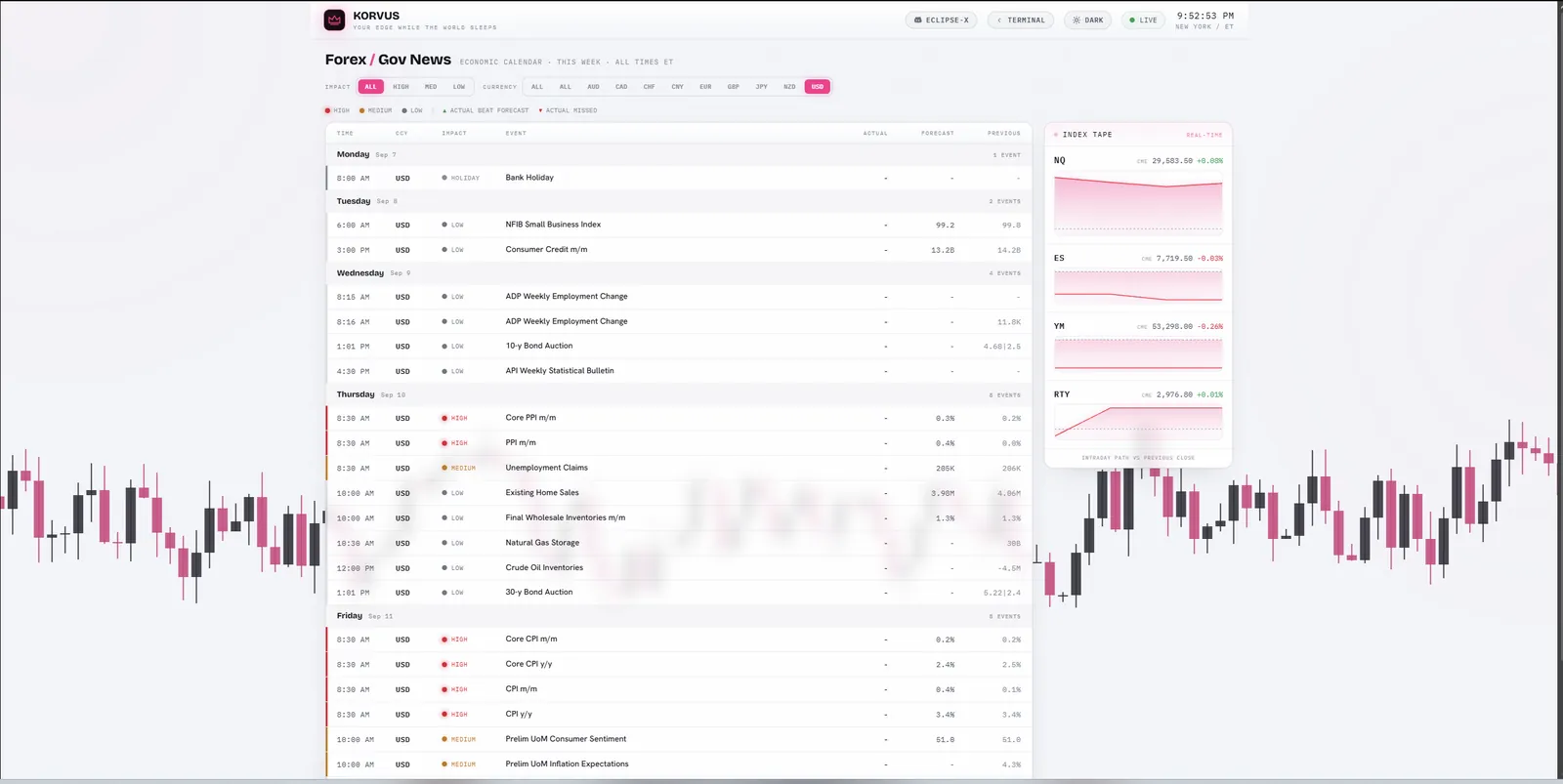Image resolution: width=1563 pixels, height=784 pixels.
Task: Click the Thursday Sep 10 day header
Action: coord(679,394)
